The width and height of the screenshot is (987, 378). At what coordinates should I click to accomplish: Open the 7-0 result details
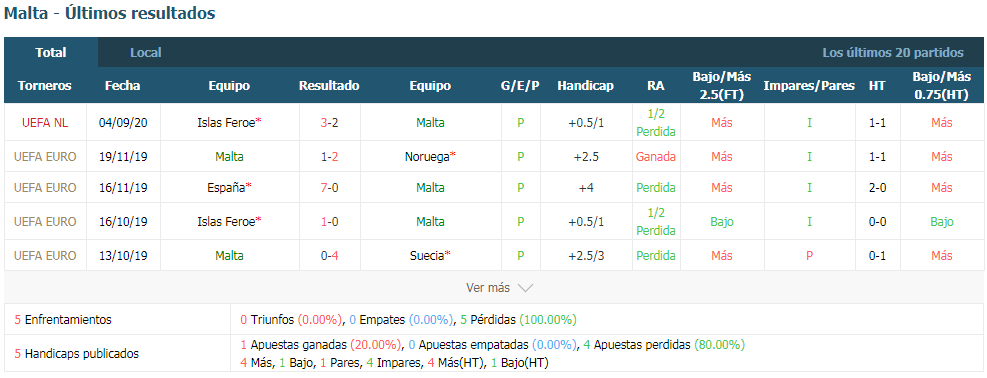(x=329, y=187)
